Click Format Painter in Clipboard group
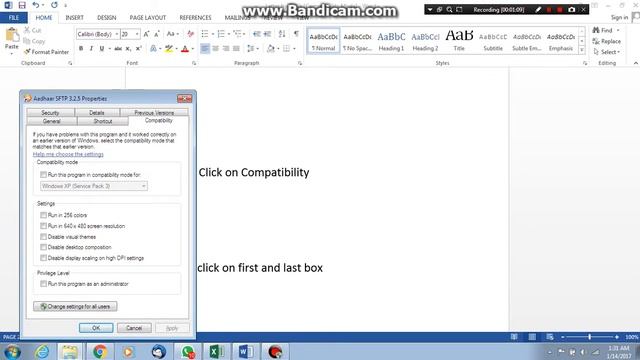Viewport: 640px width, 360px height. [46, 52]
